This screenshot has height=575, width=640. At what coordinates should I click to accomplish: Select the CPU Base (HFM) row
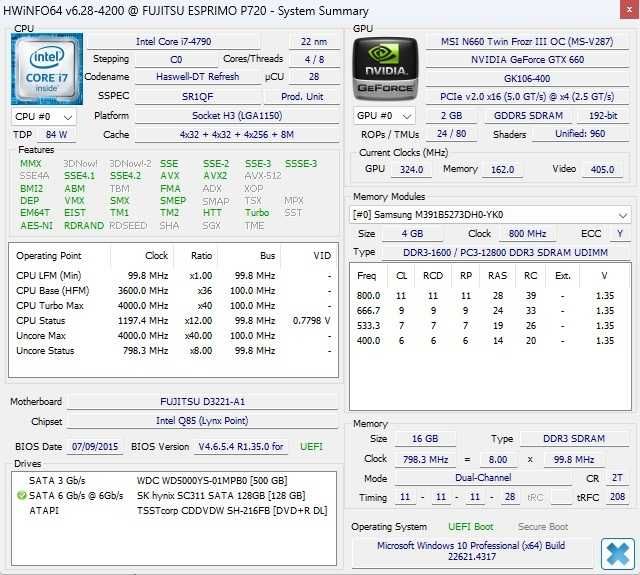173,291
